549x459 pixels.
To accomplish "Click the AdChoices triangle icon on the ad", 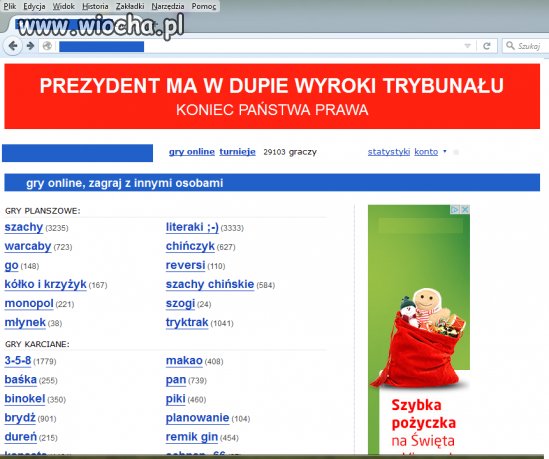I will (455, 209).
